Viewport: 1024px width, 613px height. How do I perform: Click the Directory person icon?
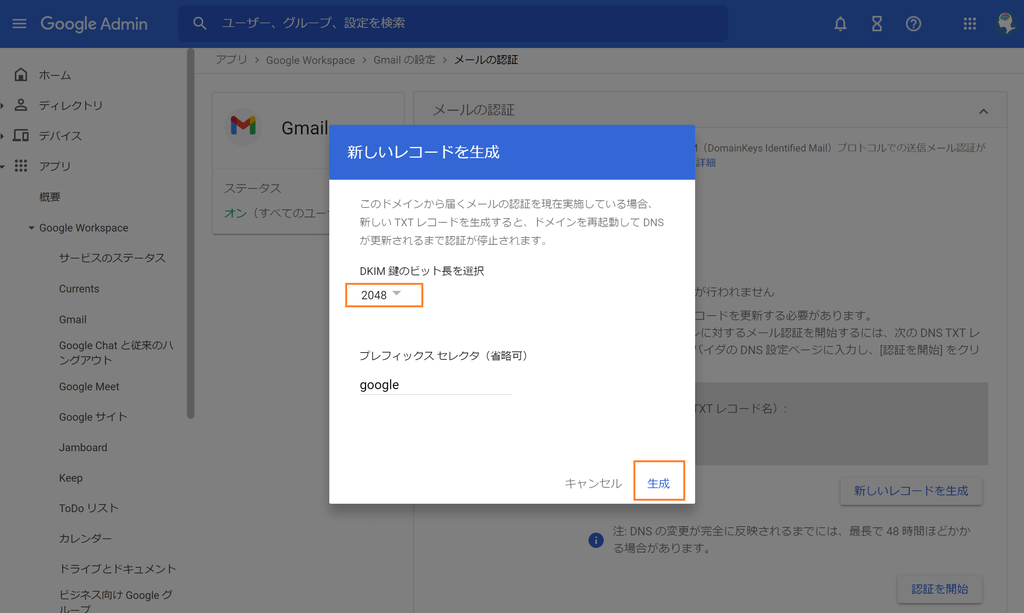click(x=21, y=104)
